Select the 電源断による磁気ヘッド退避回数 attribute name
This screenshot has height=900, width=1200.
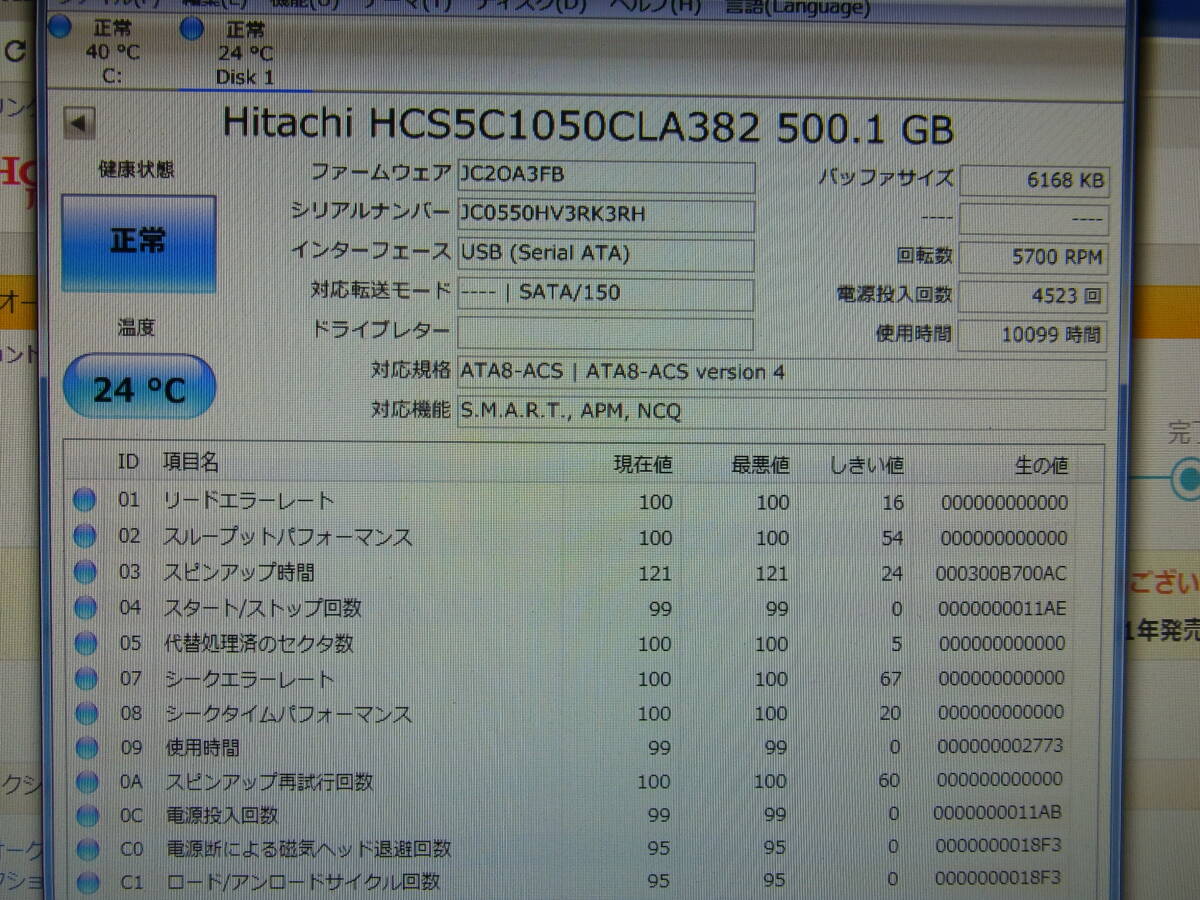click(x=309, y=849)
